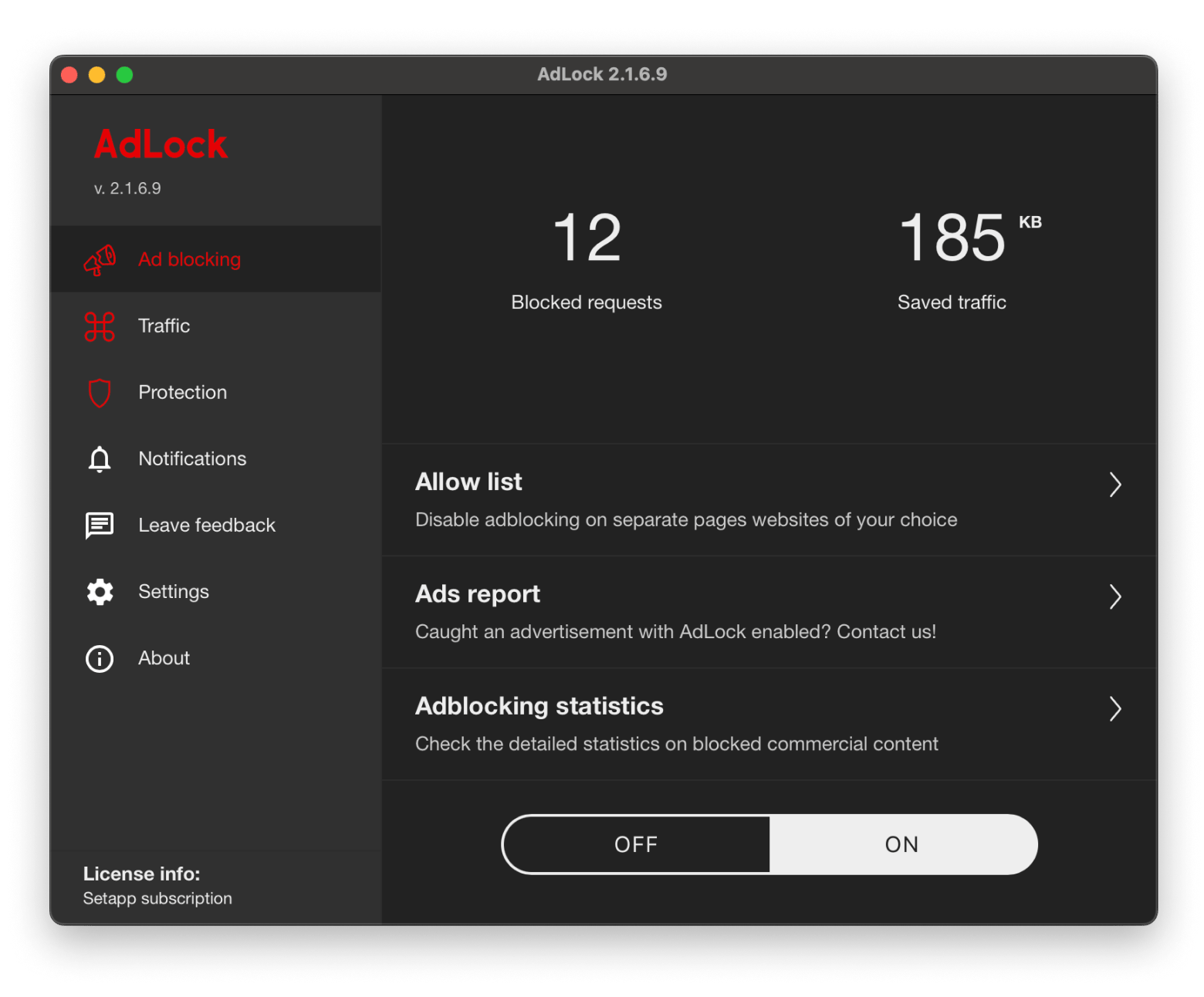
Task: Click the Traffic command-key icon
Action: coord(100,326)
